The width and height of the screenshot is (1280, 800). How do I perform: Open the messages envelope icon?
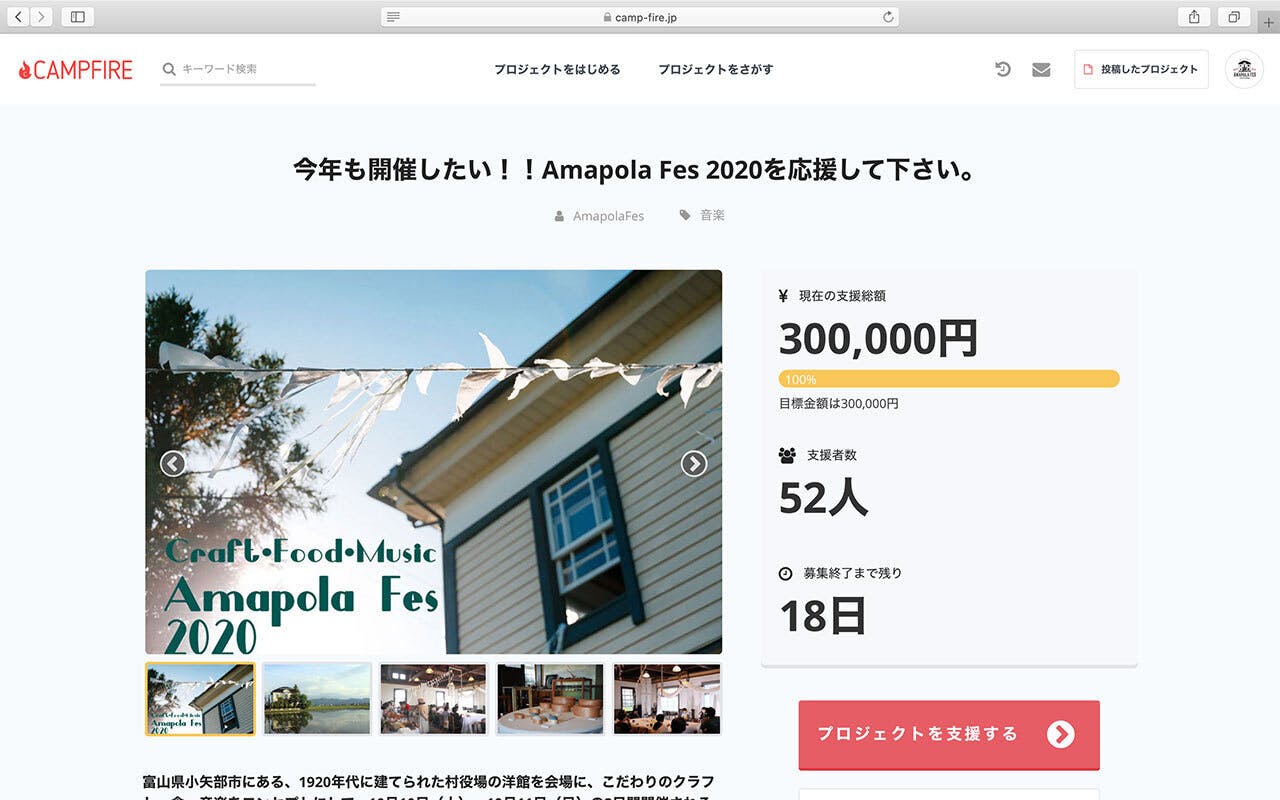pos(1041,70)
